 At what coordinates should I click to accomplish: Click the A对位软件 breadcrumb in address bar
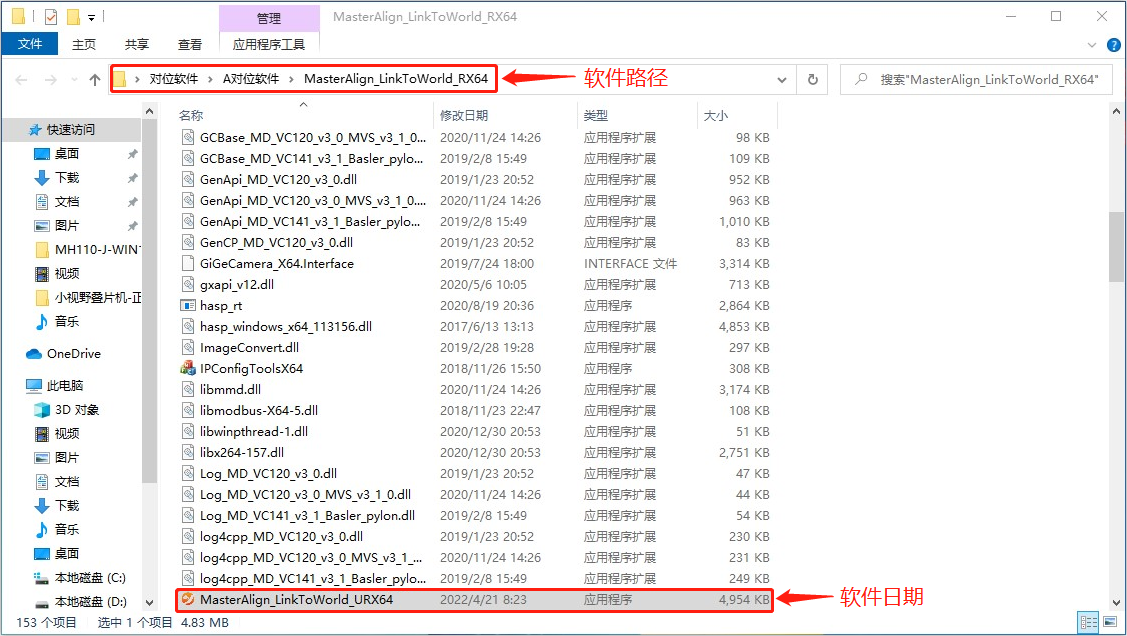(x=251, y=79)
